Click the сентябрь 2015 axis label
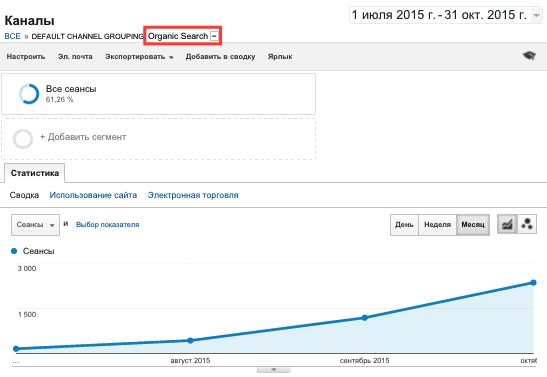 click(365, 361)
